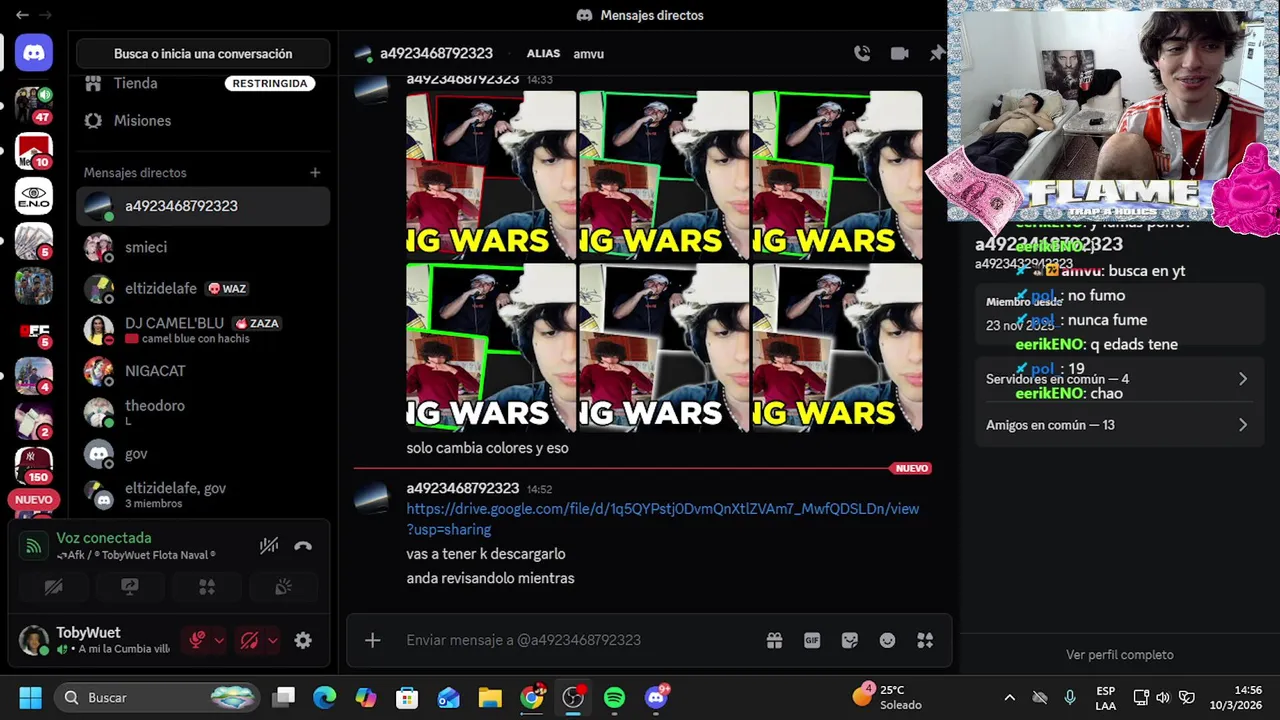Open user settings gear
This screenshot has height=720, width=1280.
coord(303,640)
